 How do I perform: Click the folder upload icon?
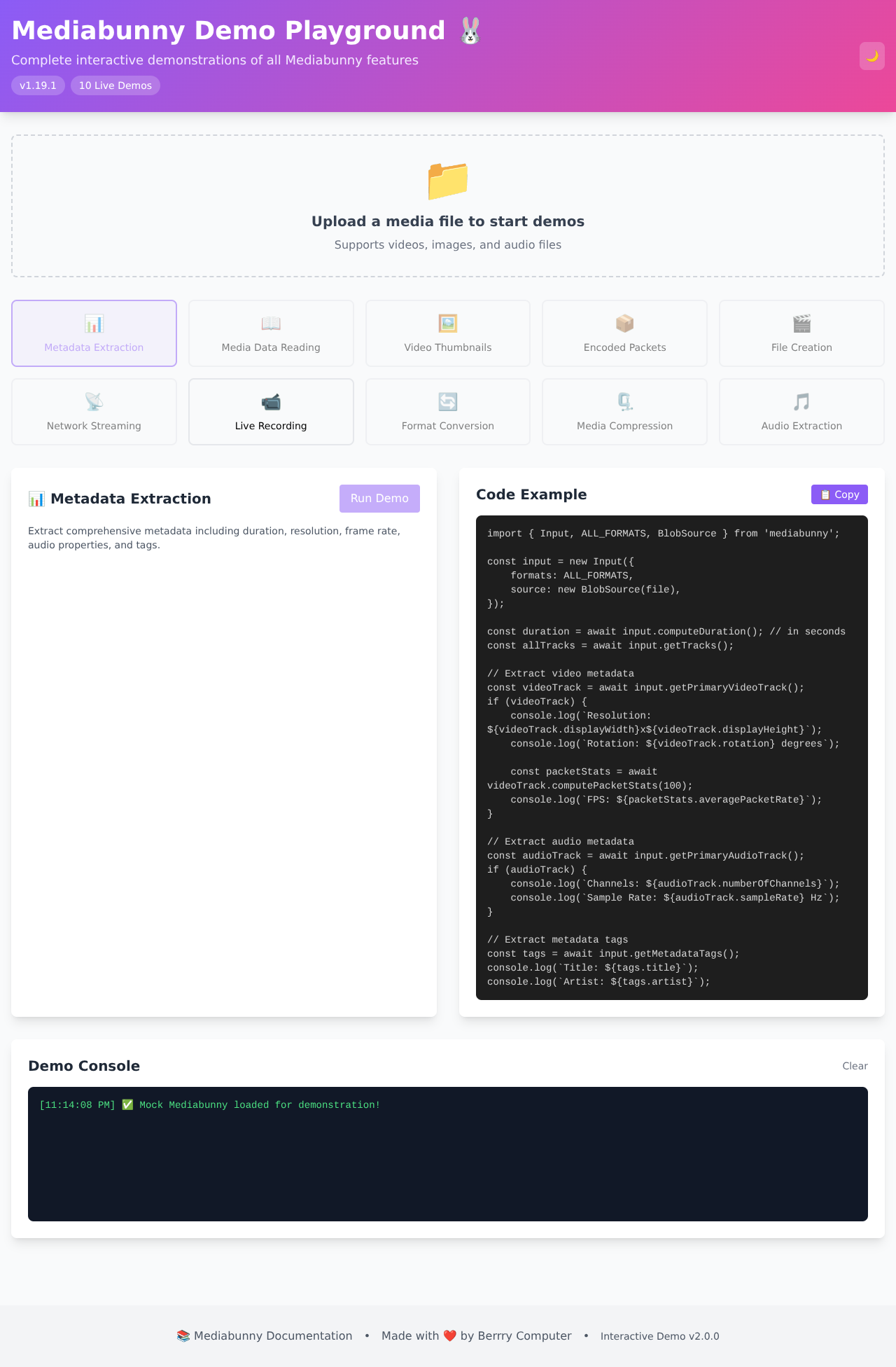click(448, 181)
